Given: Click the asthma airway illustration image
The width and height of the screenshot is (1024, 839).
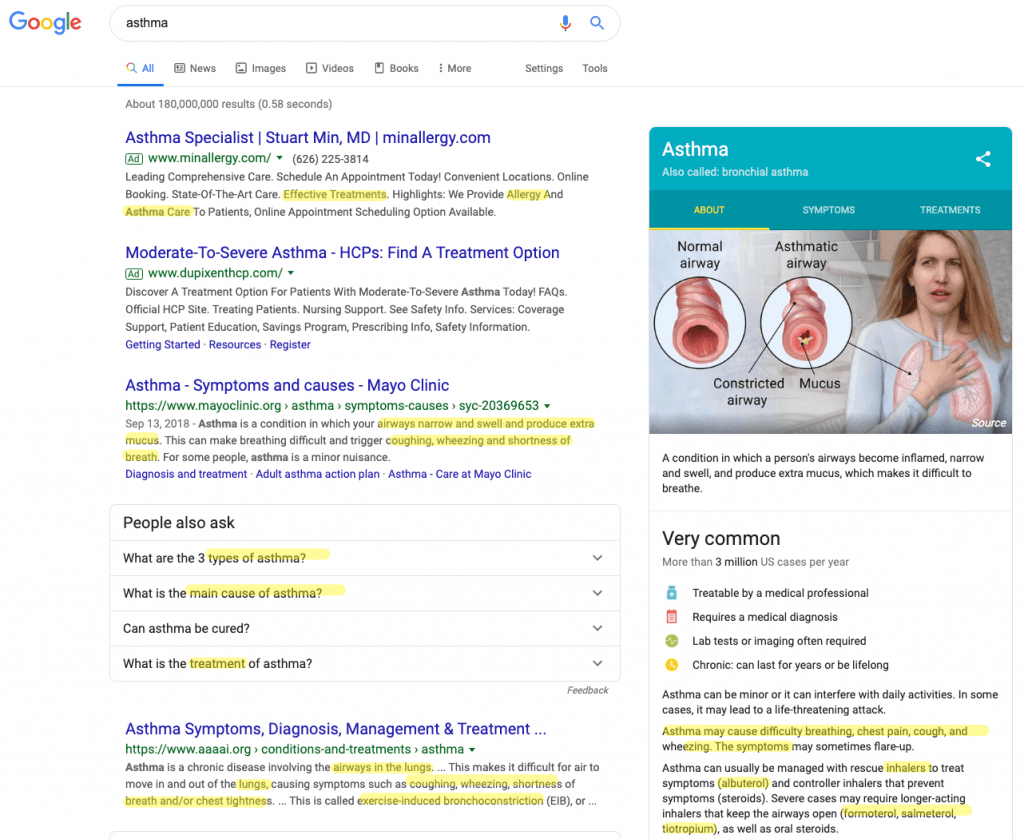Looking at the screenshot, I should (x=831, y=332).
